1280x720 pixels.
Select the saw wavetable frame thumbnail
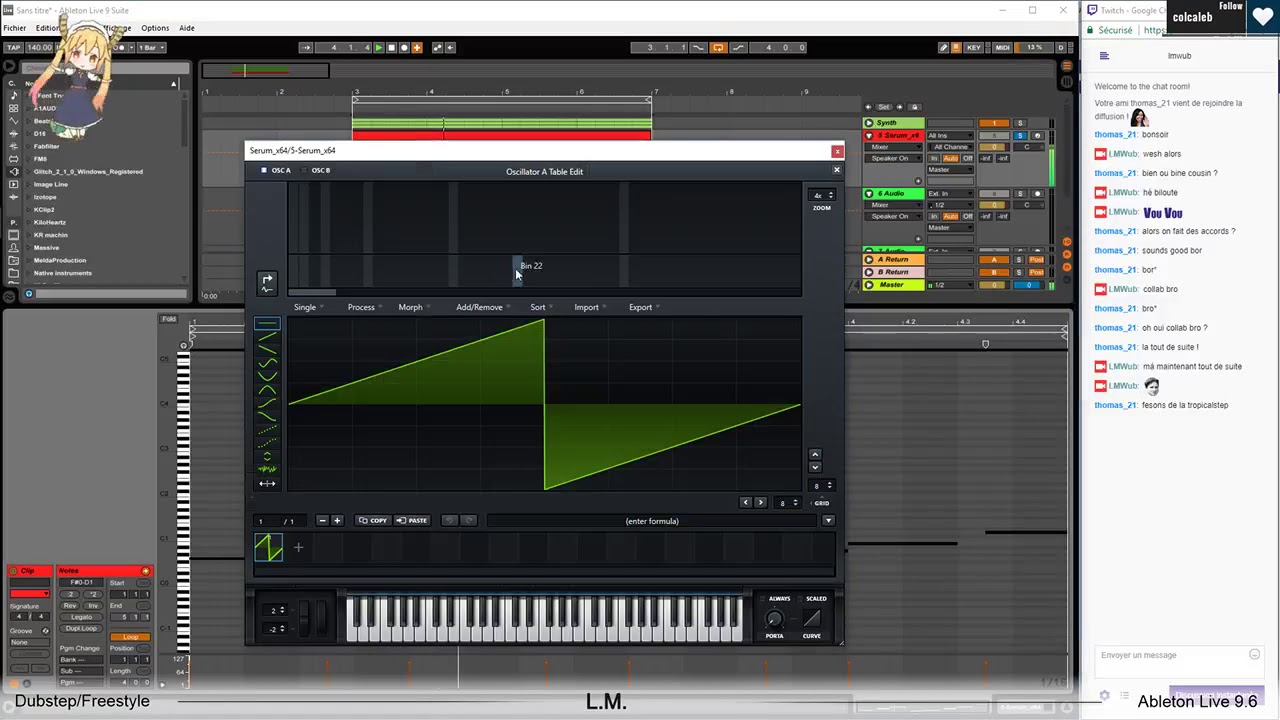(x=268, y=547)
